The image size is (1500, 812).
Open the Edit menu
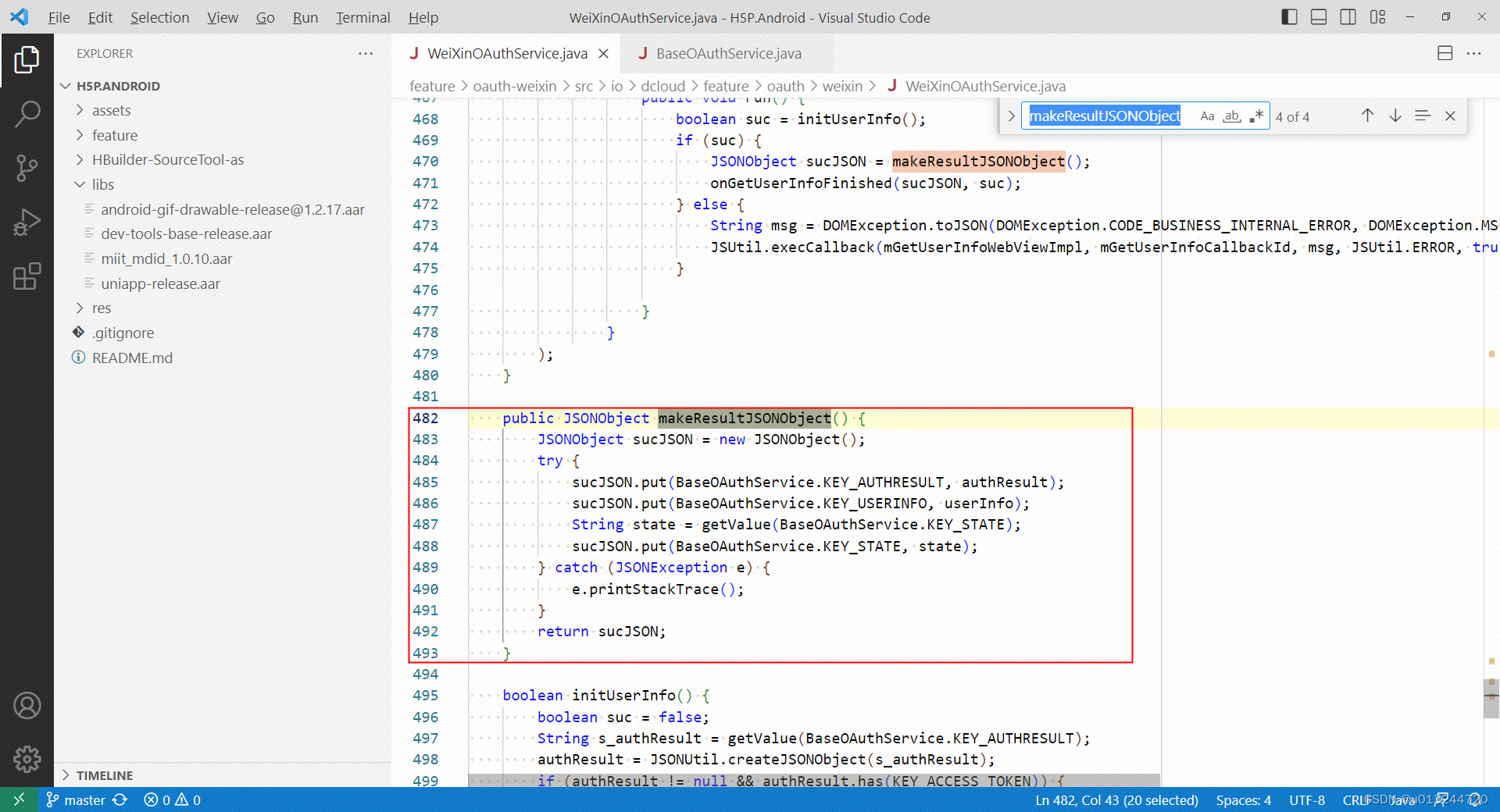(x=100, y=17)
